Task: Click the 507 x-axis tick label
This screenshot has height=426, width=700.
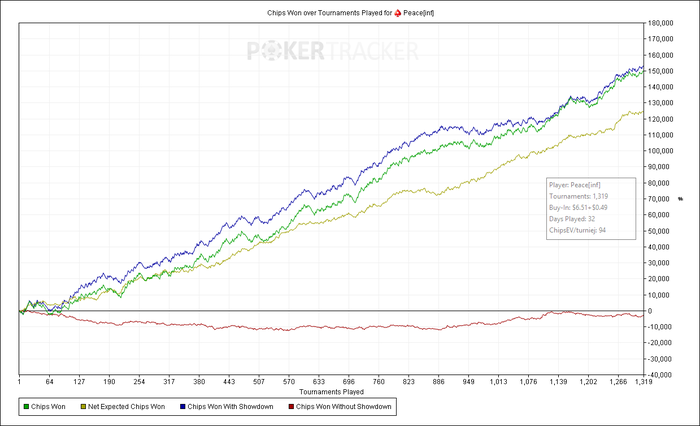Action: click(259, 382)
